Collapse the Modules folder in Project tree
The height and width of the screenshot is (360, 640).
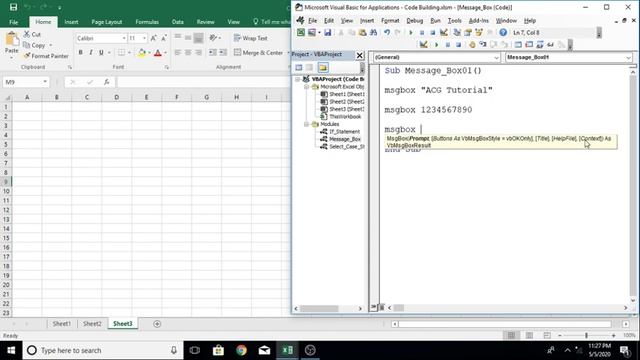306,124
